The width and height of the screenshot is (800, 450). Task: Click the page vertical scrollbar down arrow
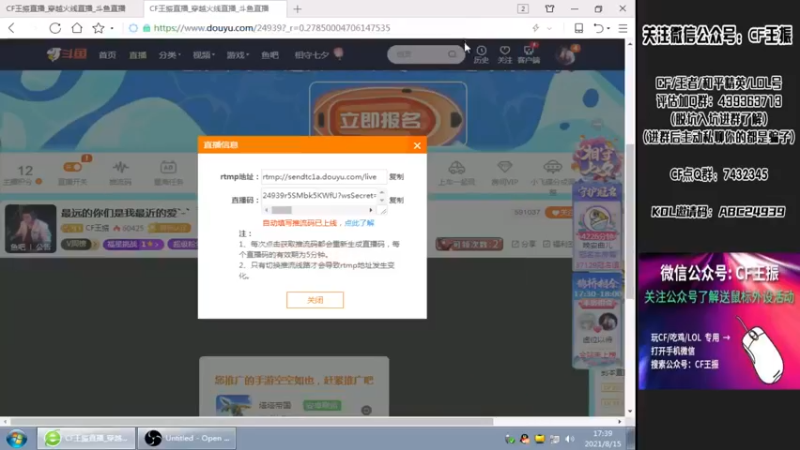pos(630,411)
